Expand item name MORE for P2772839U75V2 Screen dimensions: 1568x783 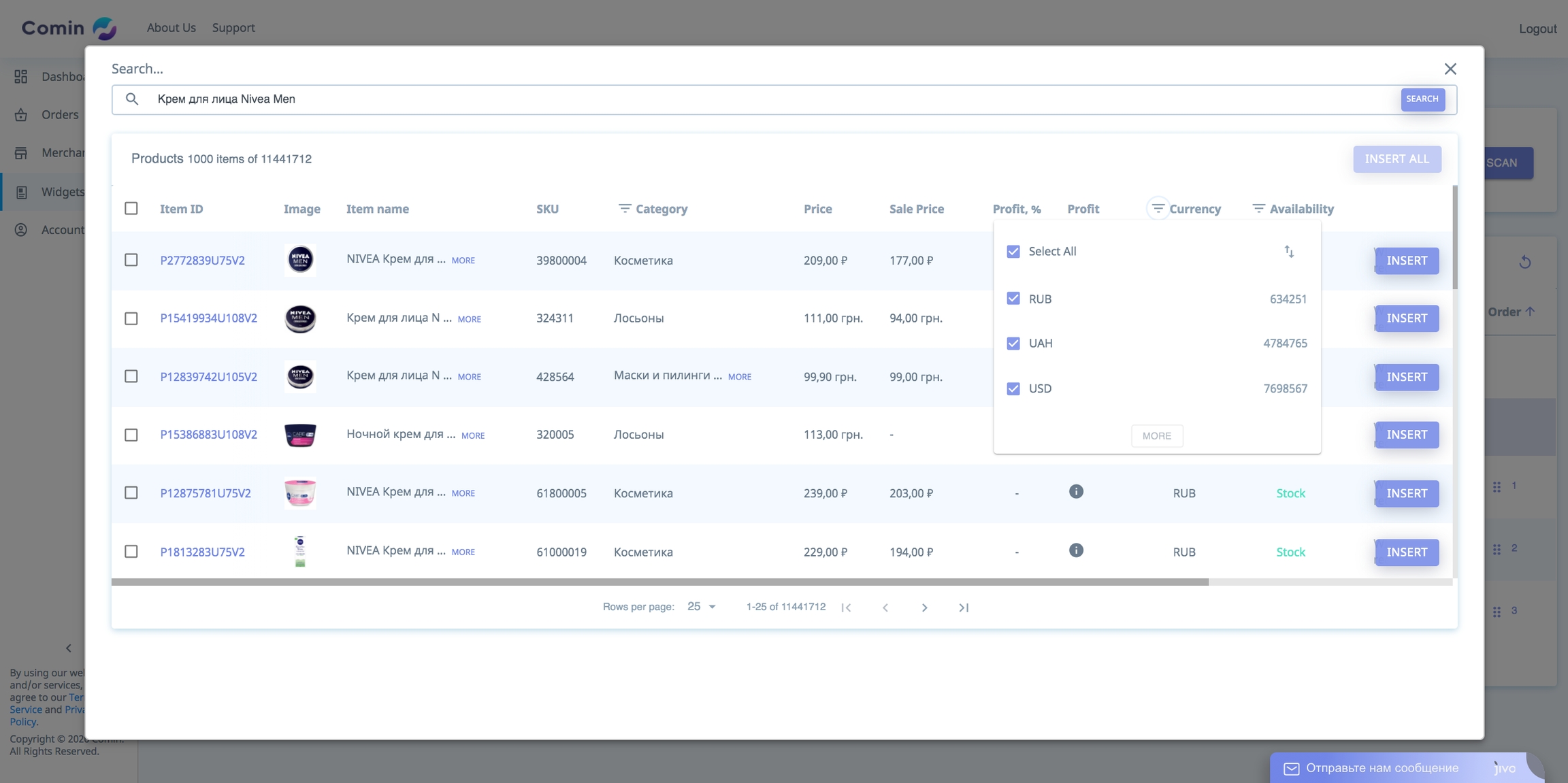(x=463, y=261)
